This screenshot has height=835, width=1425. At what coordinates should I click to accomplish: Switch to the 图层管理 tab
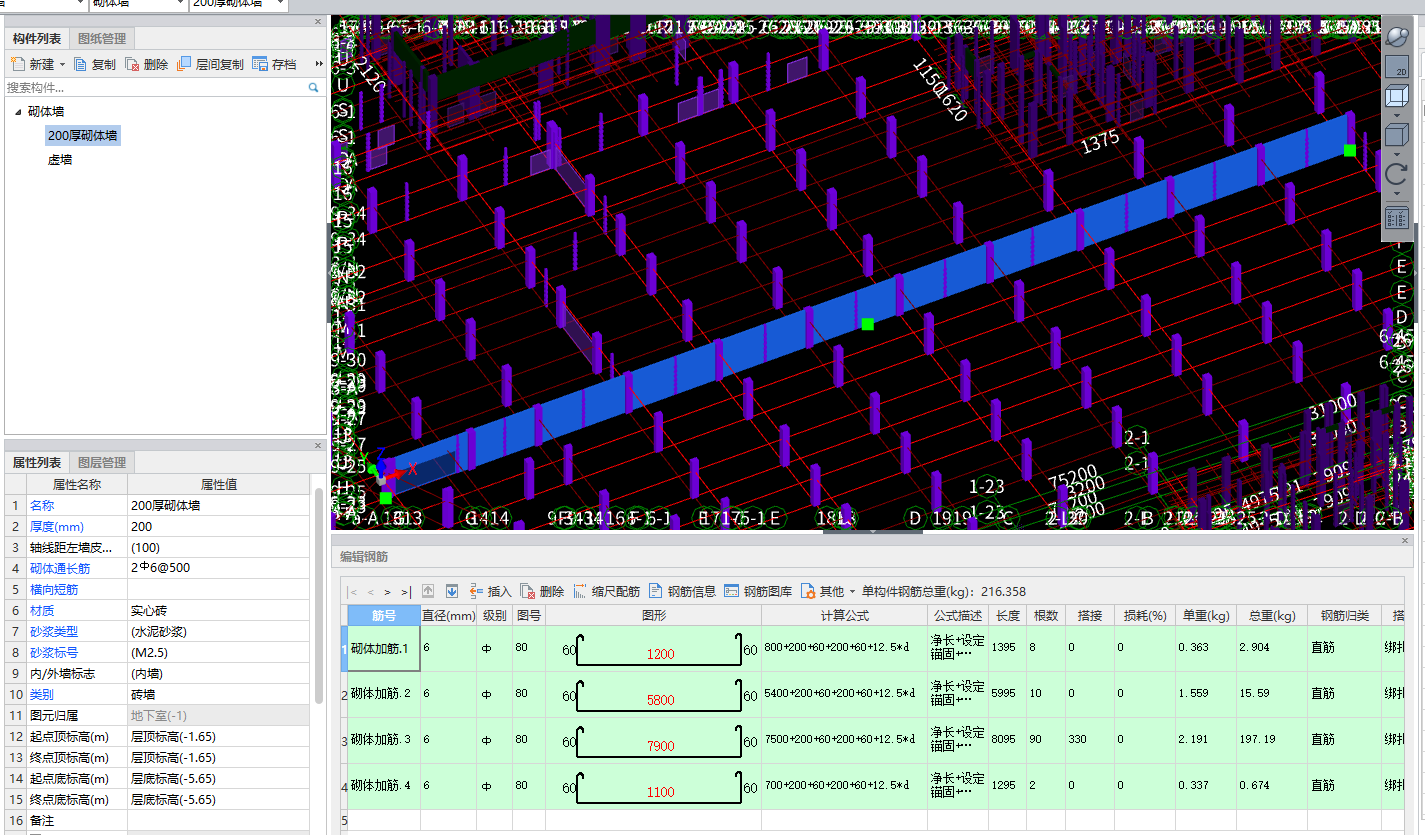102,462
